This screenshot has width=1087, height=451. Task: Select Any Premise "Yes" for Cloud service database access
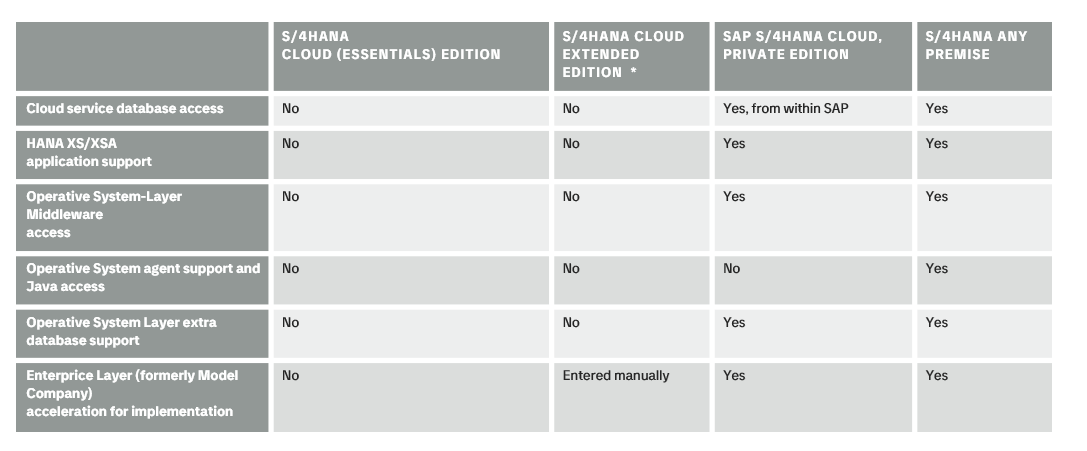click(937, 108)
